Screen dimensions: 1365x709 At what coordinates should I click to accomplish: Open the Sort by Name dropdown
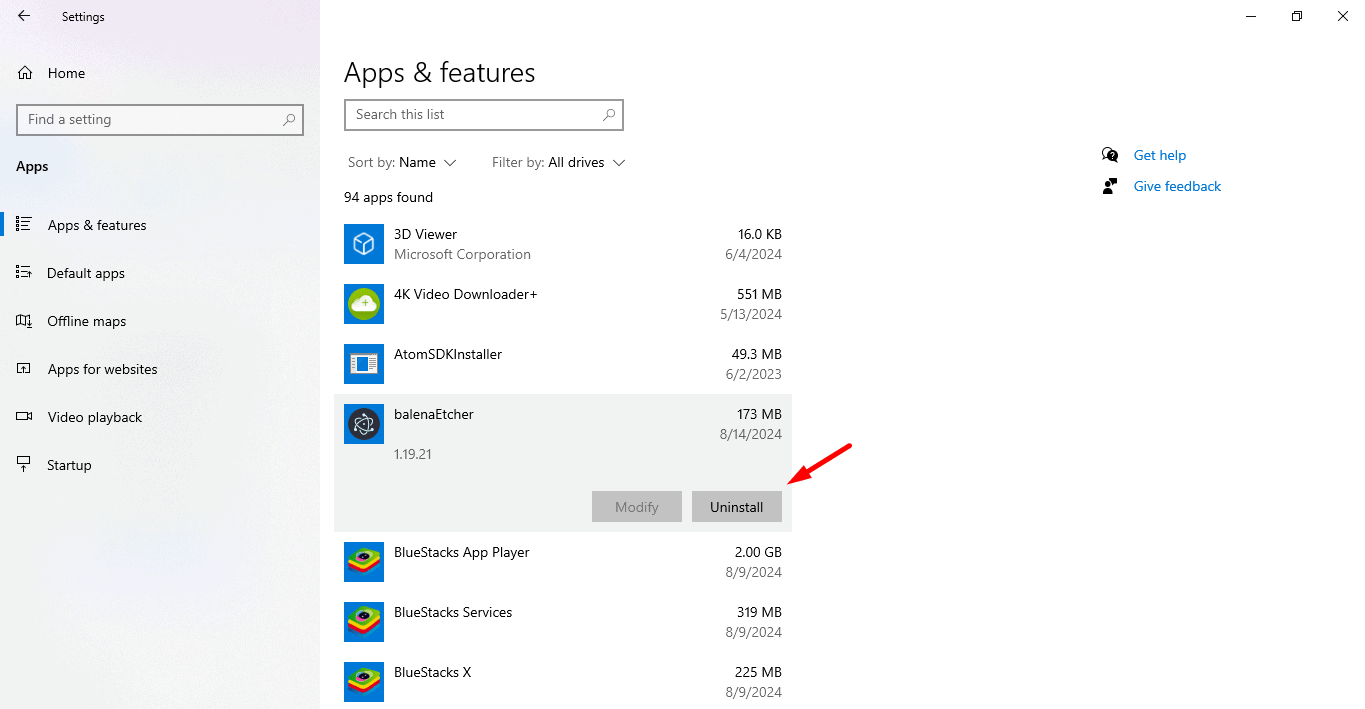point(402,162)
